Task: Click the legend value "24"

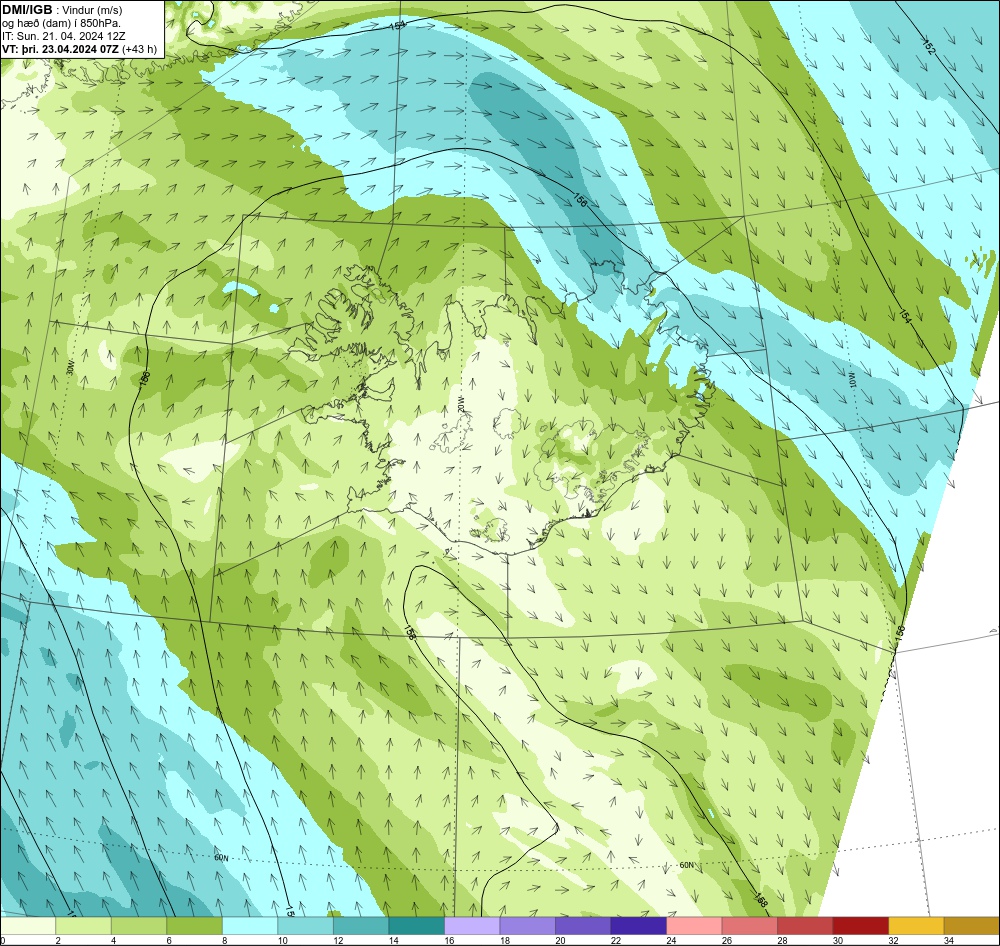Action: click(671, 940)
